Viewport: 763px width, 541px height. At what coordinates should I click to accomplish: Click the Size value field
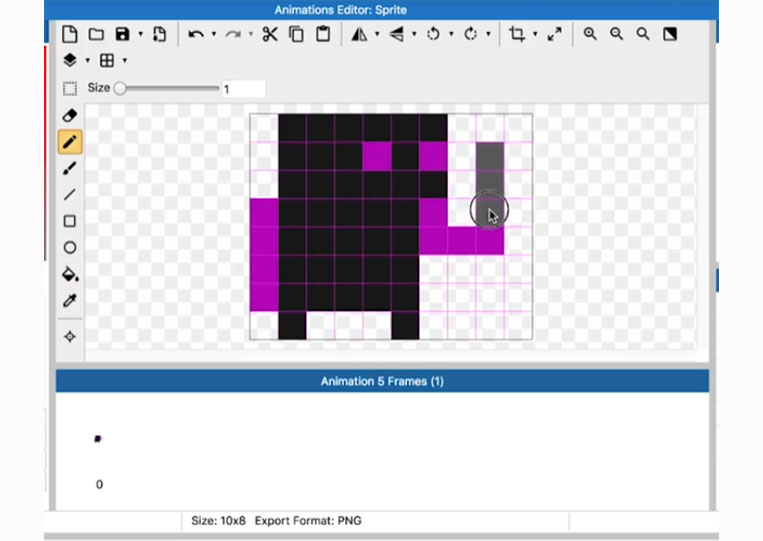coord(244,89)
